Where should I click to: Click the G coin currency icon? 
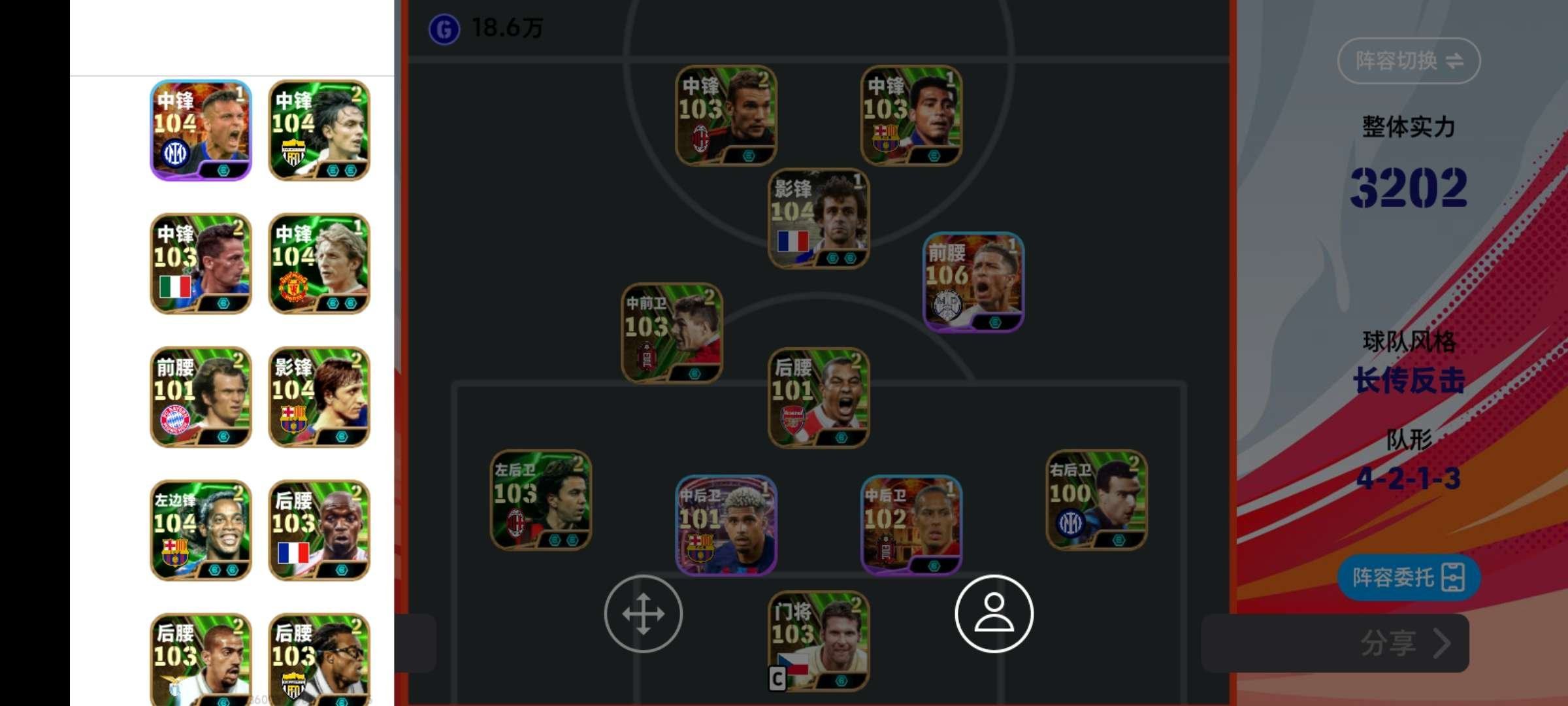point(444,29)
